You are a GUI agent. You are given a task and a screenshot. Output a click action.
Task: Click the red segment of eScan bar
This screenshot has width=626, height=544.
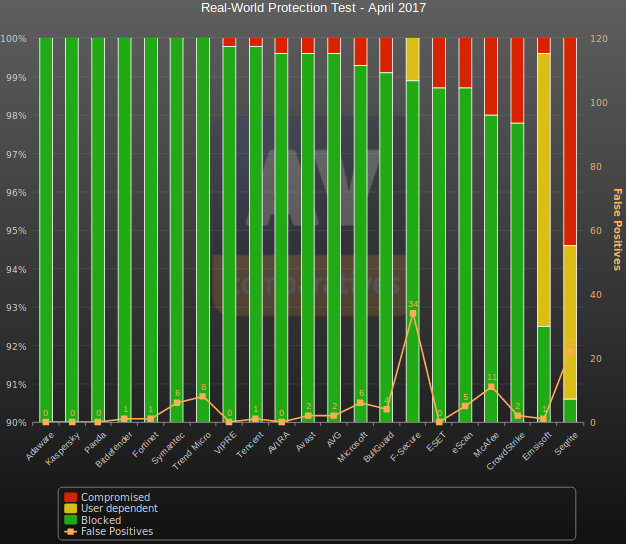(x=465, y=63)
